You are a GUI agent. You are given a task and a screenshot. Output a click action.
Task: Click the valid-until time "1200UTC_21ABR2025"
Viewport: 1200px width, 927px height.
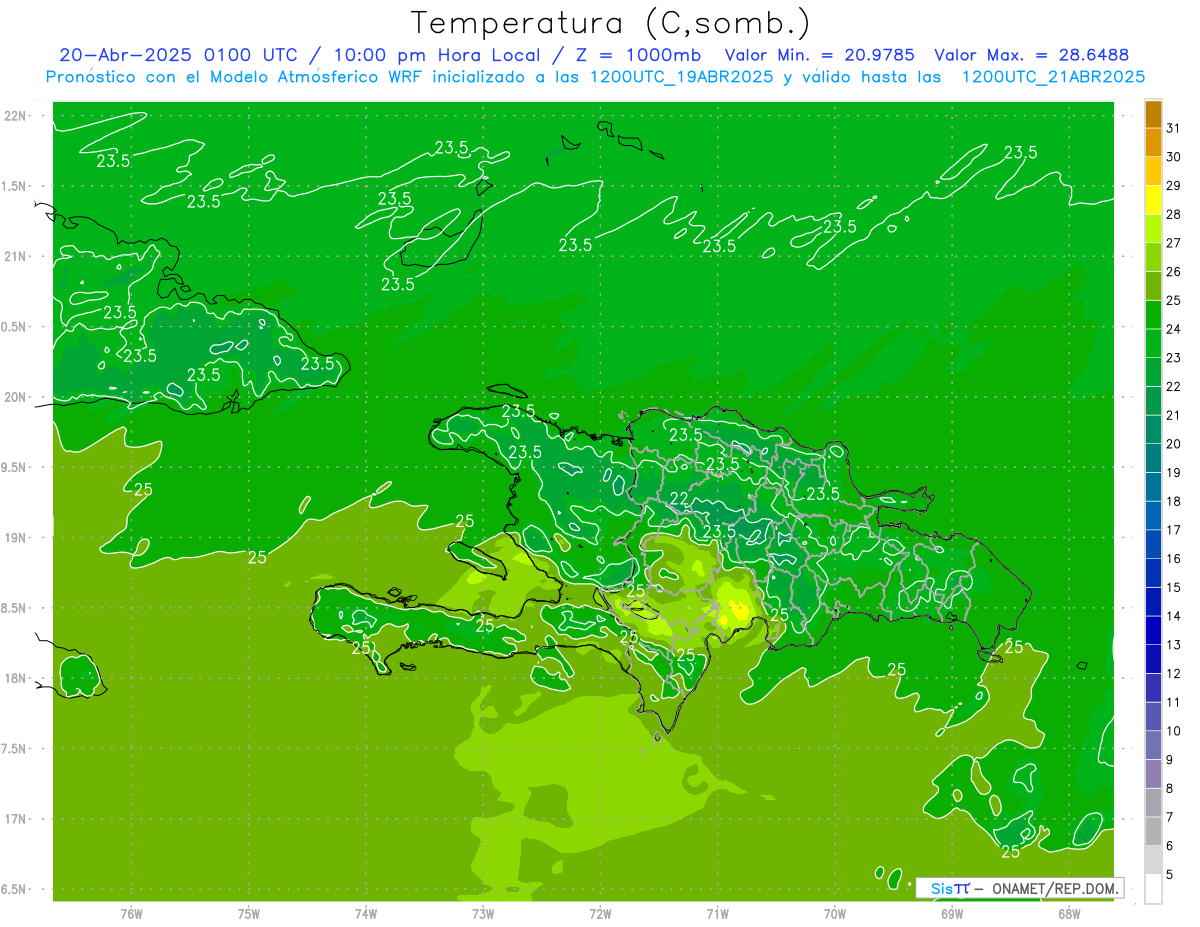tap(1053, 76)
